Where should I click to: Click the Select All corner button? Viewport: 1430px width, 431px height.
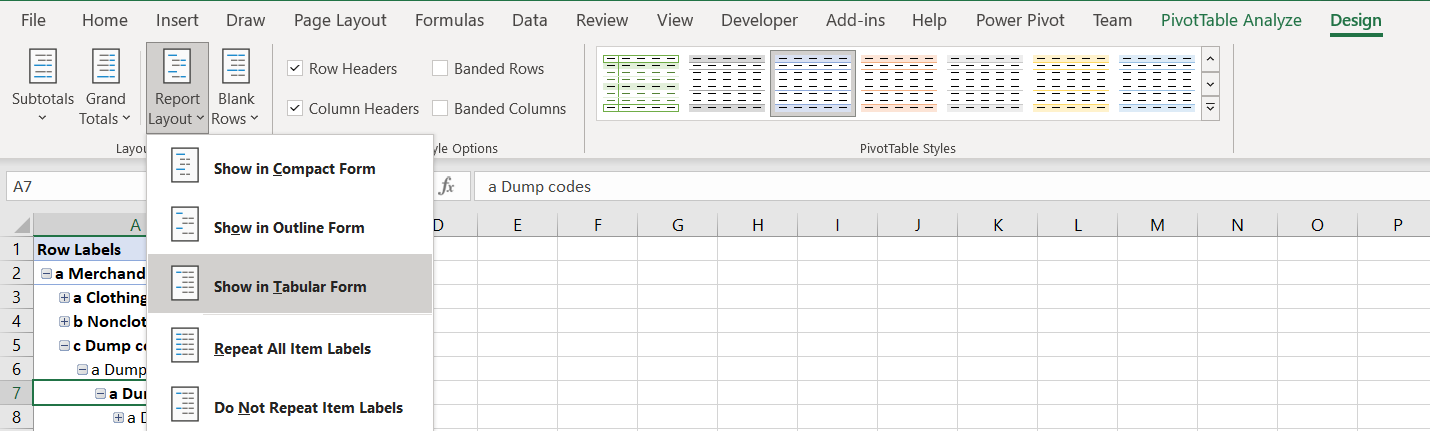(16, 225)
